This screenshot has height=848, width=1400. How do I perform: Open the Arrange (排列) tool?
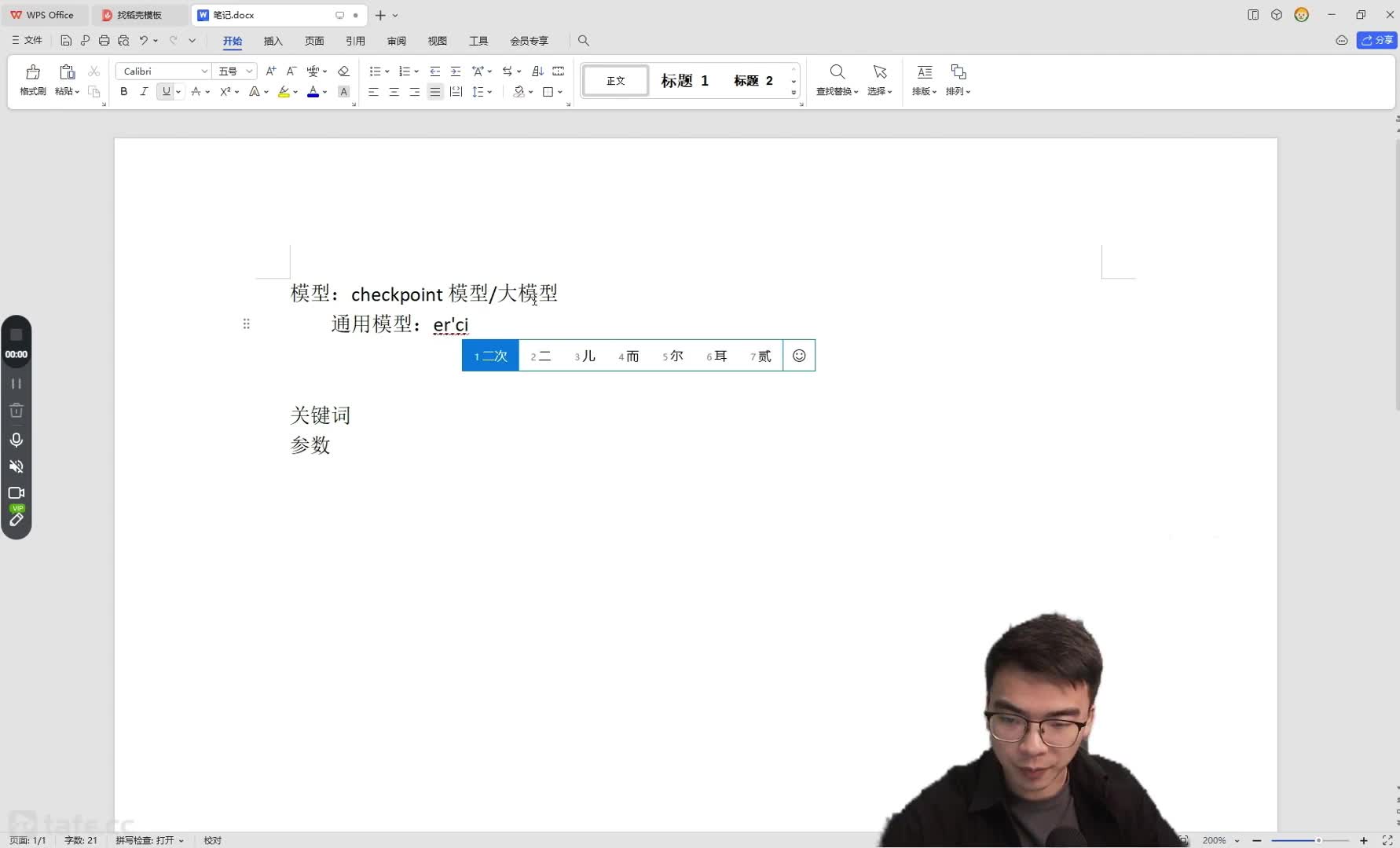tap(958, 79)
